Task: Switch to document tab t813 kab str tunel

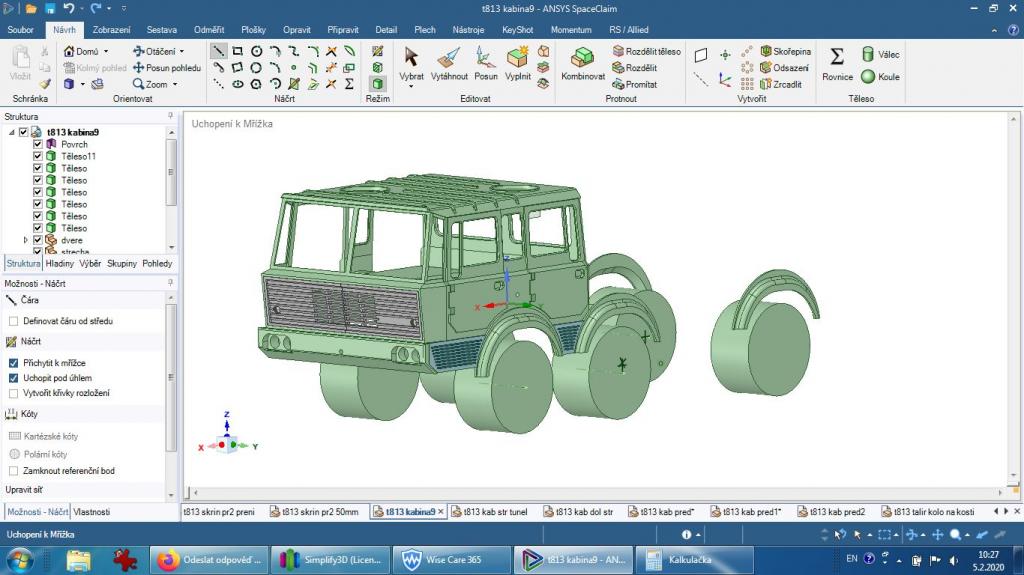Action: (489, 512)
